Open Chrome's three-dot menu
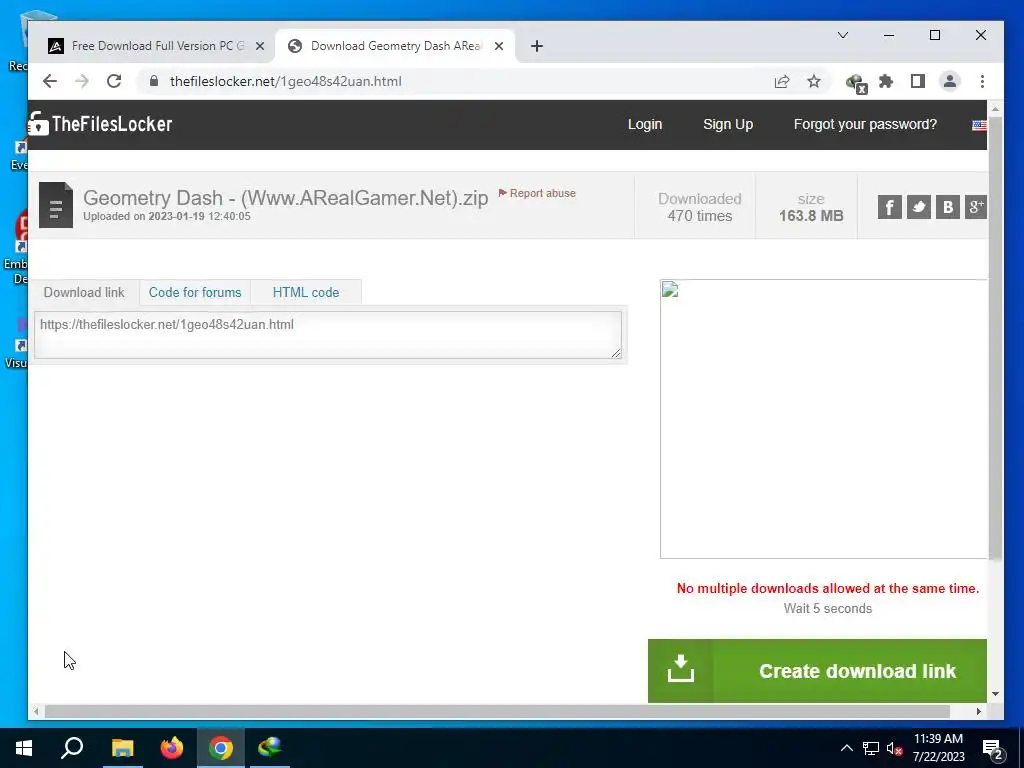 tap(982, 81)
